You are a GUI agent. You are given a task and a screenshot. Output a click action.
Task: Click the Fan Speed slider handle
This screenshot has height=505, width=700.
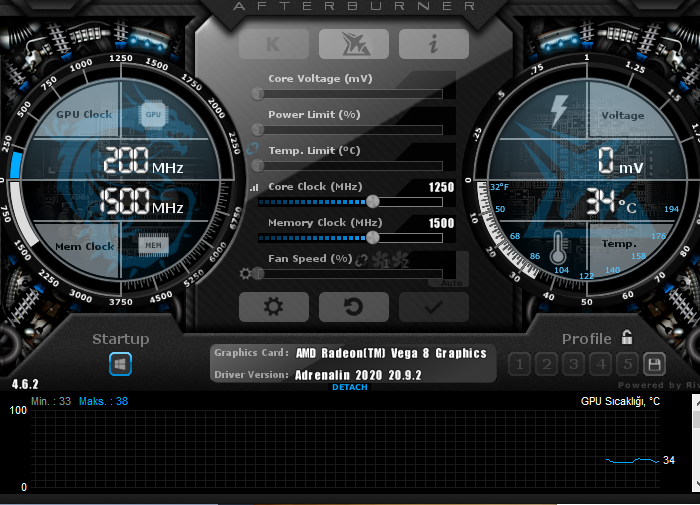tap(258, 274)
